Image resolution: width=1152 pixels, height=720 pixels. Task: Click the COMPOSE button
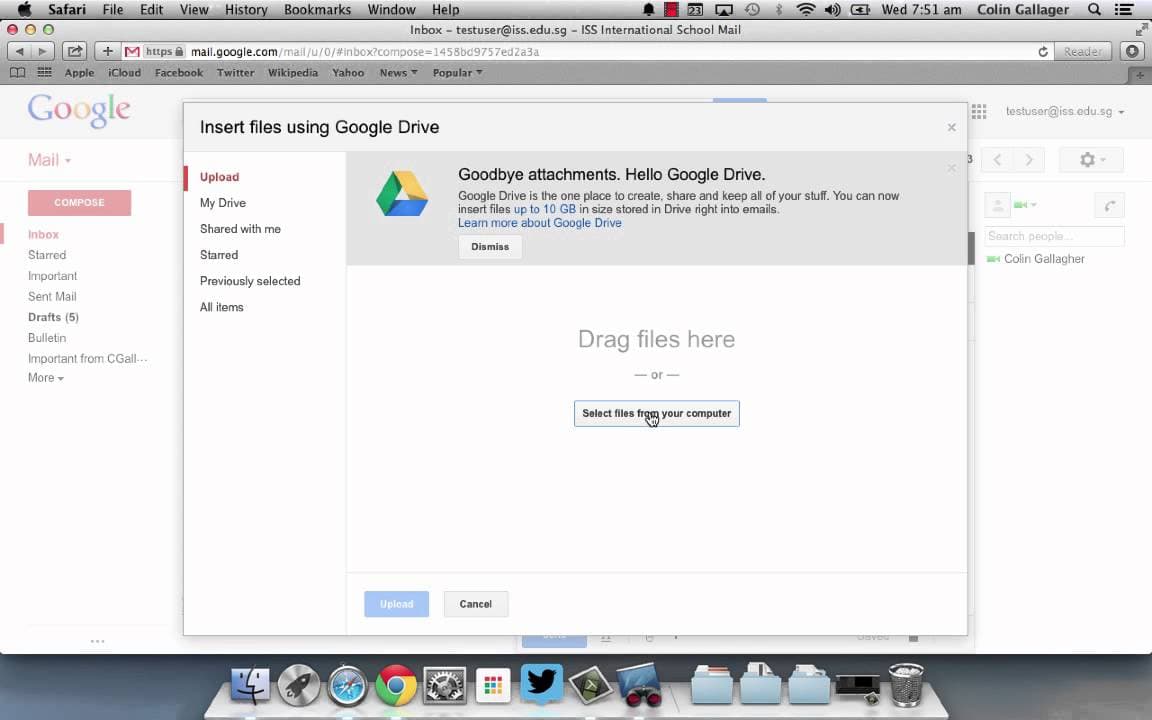pos(79,203)
